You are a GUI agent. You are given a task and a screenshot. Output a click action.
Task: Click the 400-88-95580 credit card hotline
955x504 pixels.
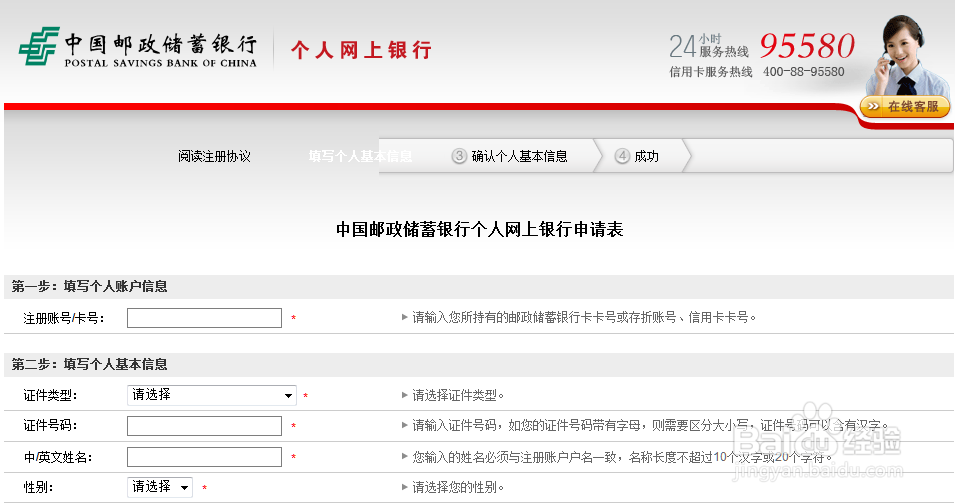[x=803, y=72]
